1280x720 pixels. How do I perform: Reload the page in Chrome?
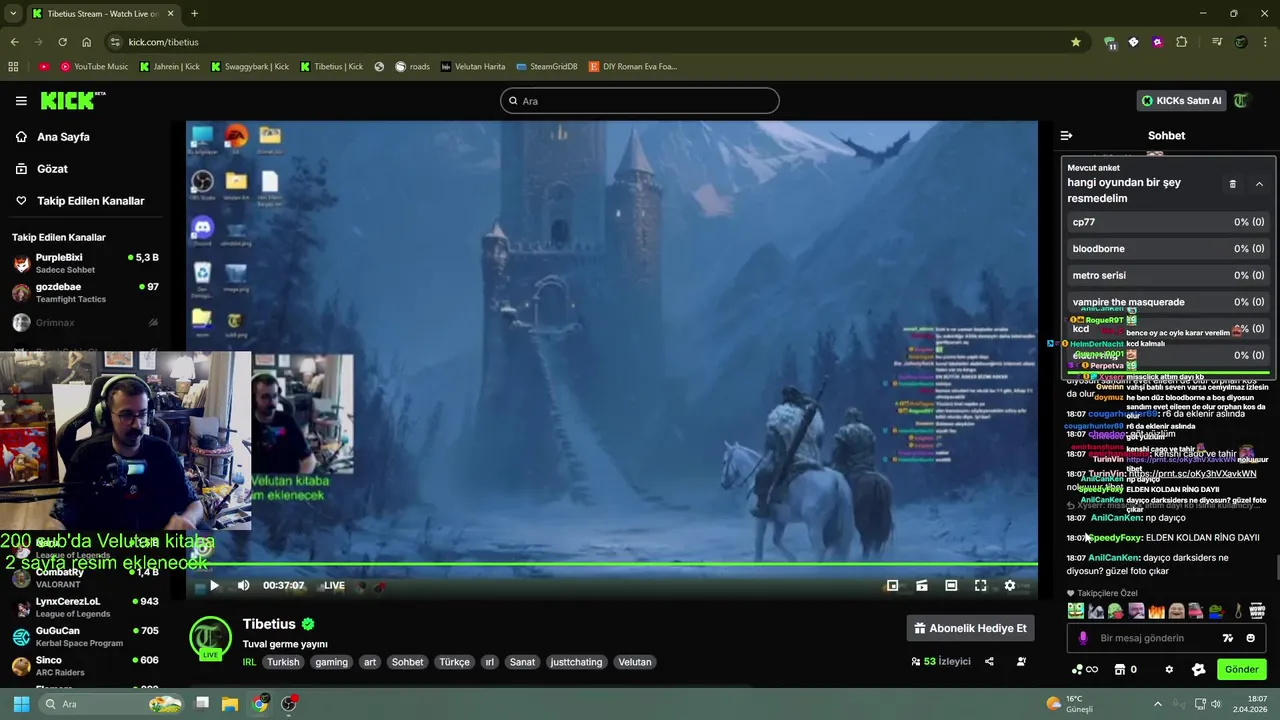click(x=62, y=42)
